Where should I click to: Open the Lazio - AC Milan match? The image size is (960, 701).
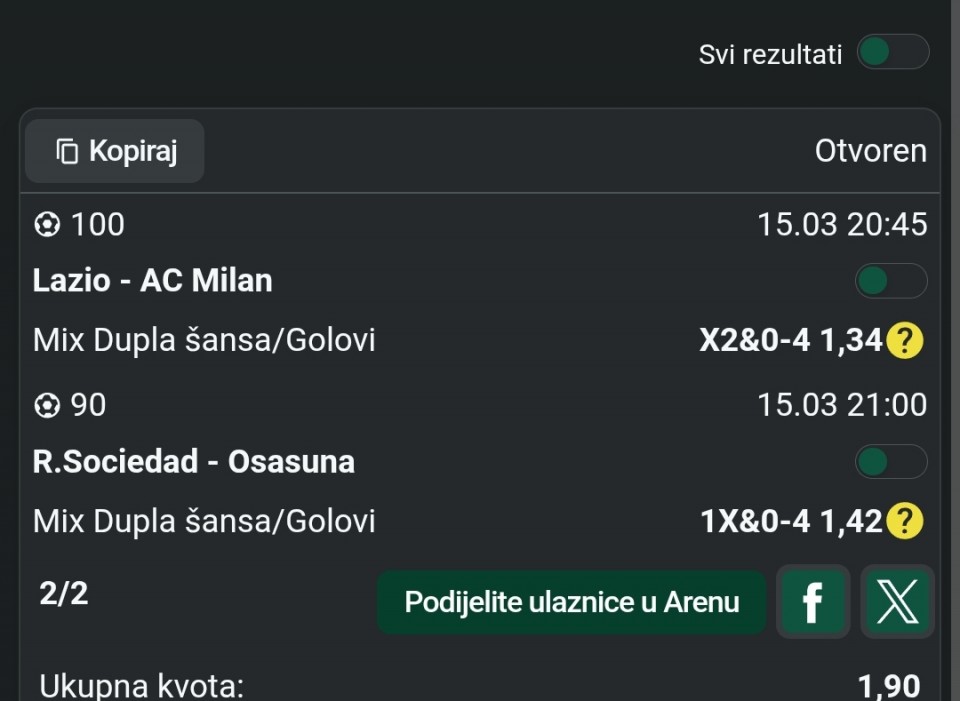coord(152,281)
